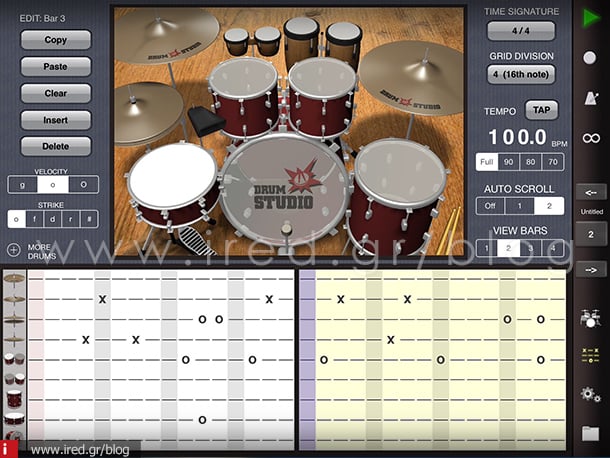610x458 pixels.
Task: Select the snare drum icon in instrument column
Action: [14, 419]
